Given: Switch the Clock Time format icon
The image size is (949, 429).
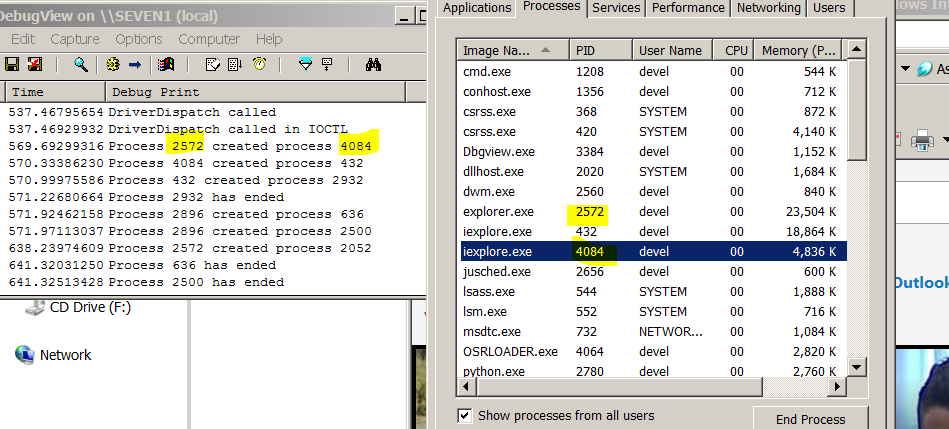Looking at the screenshot, I should click(260, 64).
